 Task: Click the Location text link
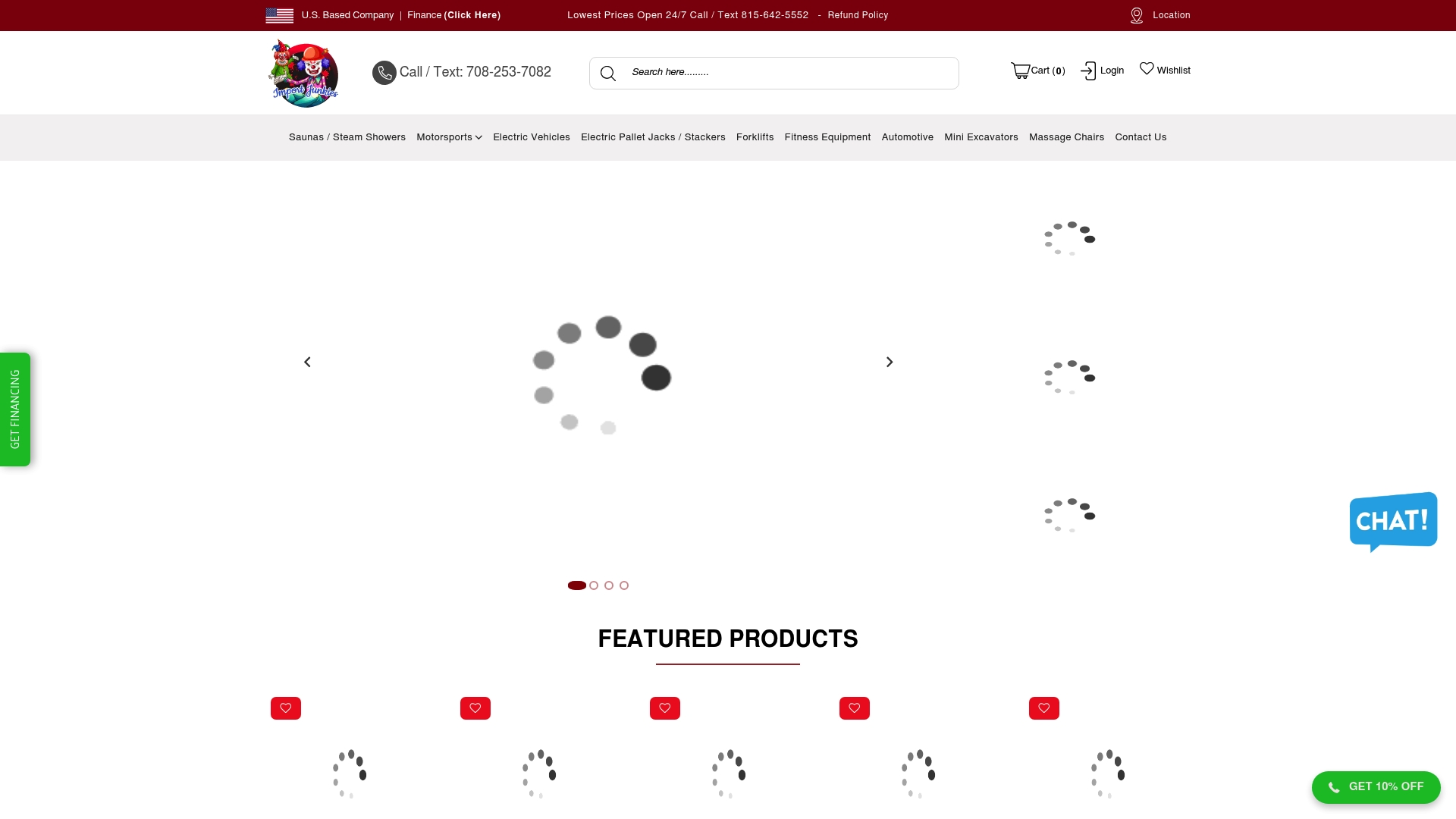click(x=1172, y=15)
